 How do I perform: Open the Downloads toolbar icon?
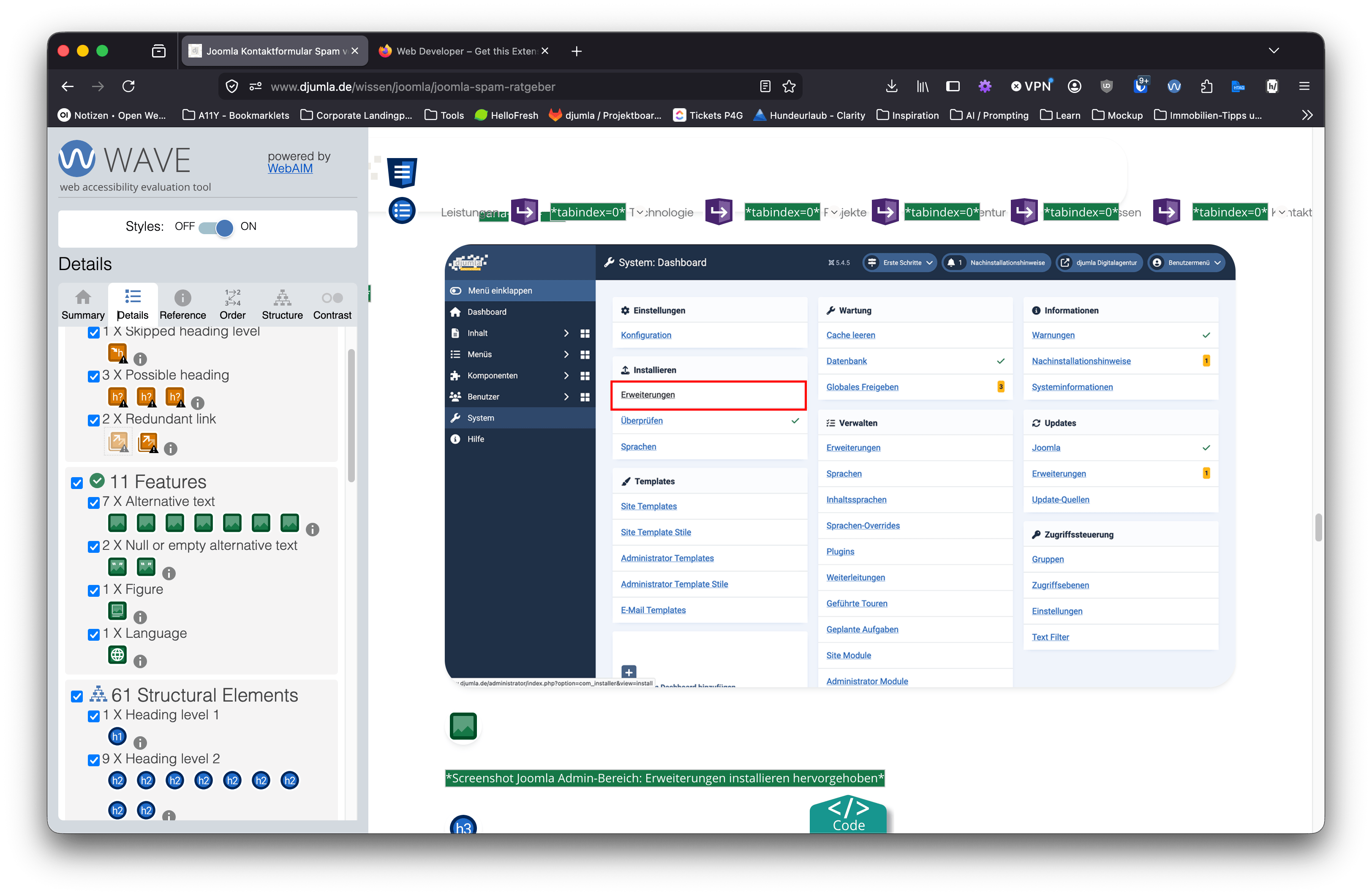(891, 87)
